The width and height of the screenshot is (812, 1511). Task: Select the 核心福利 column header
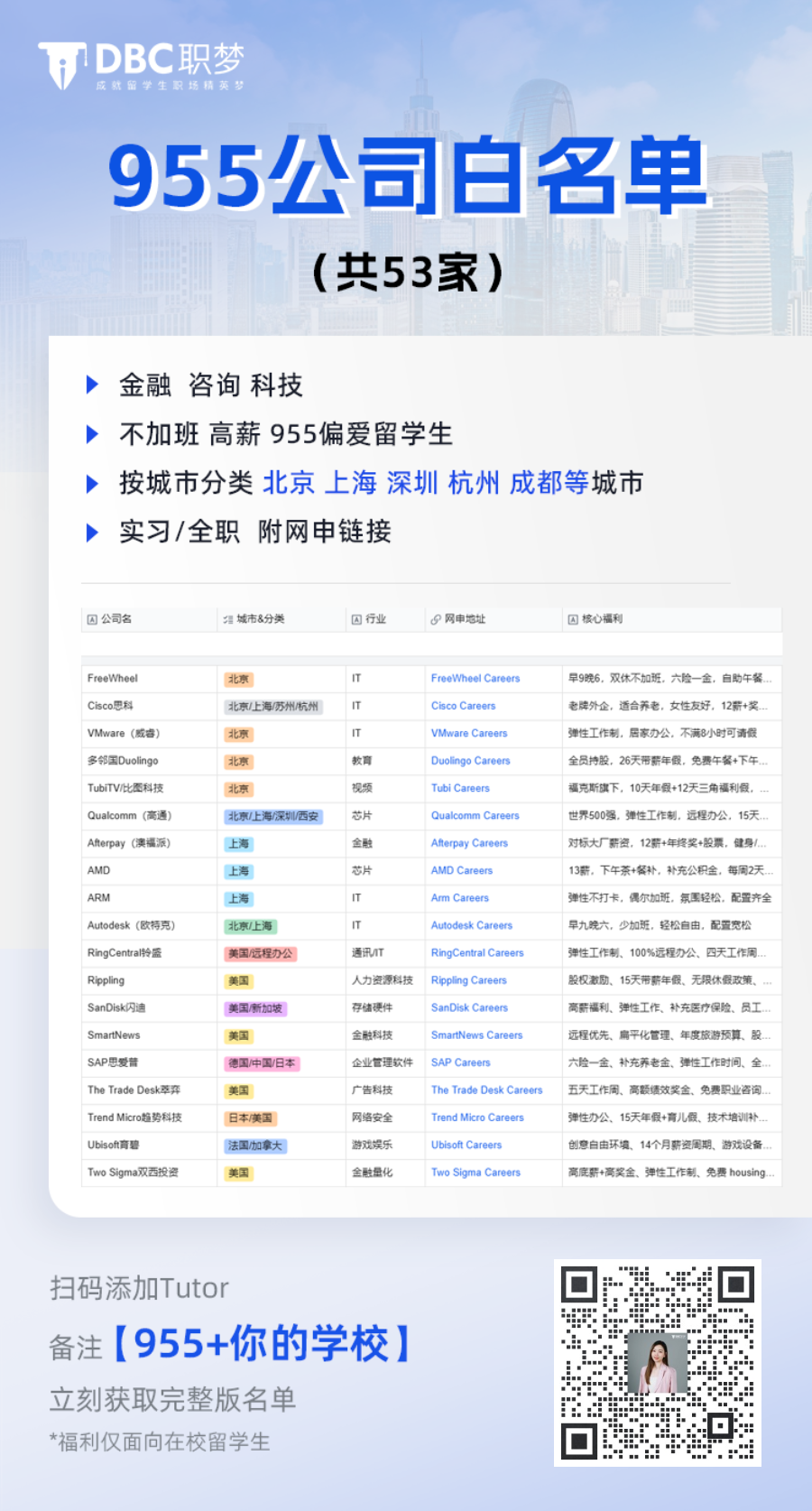coord(671,619)
